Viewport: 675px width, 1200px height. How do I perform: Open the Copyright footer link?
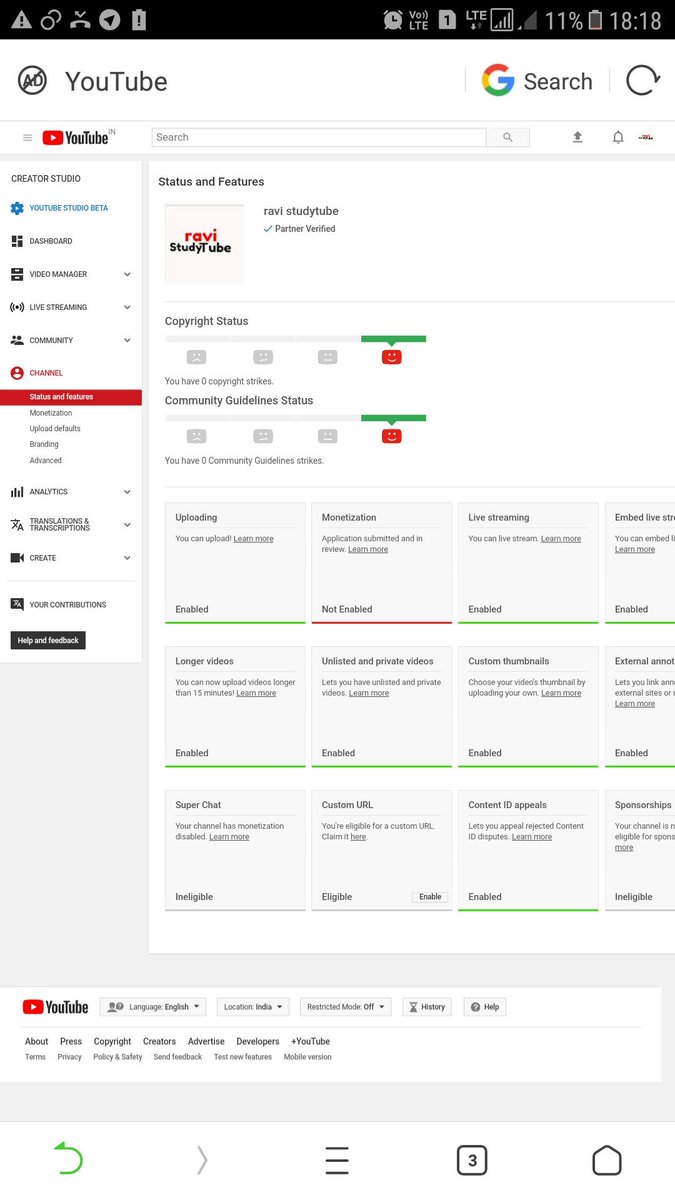pos(113,1041)
